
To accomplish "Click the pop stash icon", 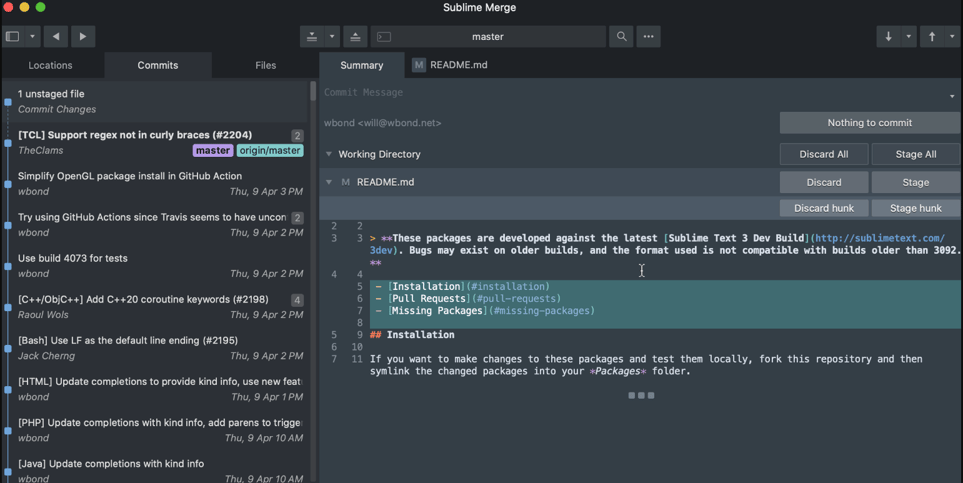I will click(355, 36).
